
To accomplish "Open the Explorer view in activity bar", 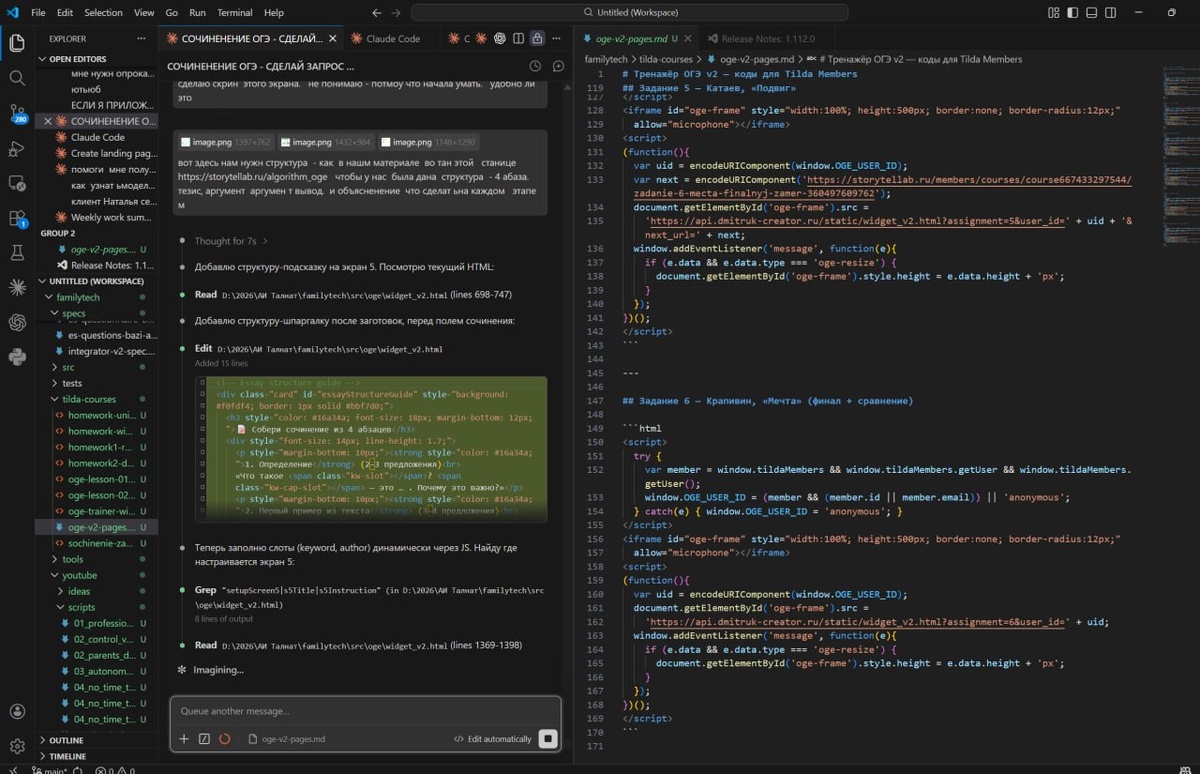I will (17, 43).
